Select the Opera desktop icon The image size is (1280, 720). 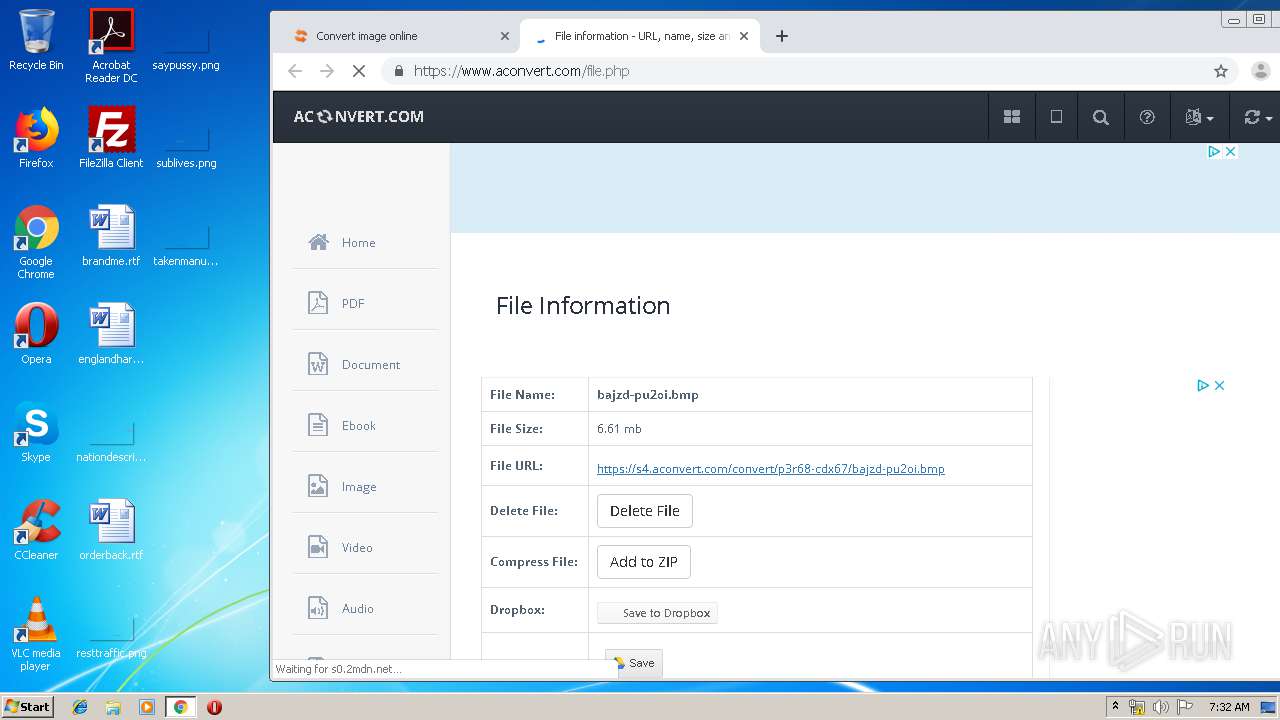(36, 334)
